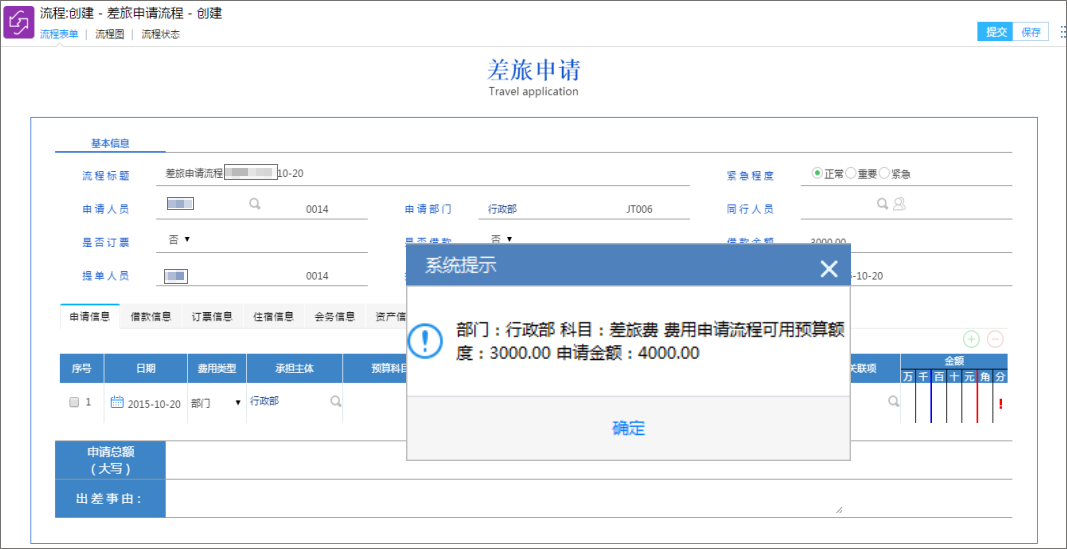Click the search icon for 申请人员
The height and width of the screenshot is (549, 1067).
tap(255, 203)
